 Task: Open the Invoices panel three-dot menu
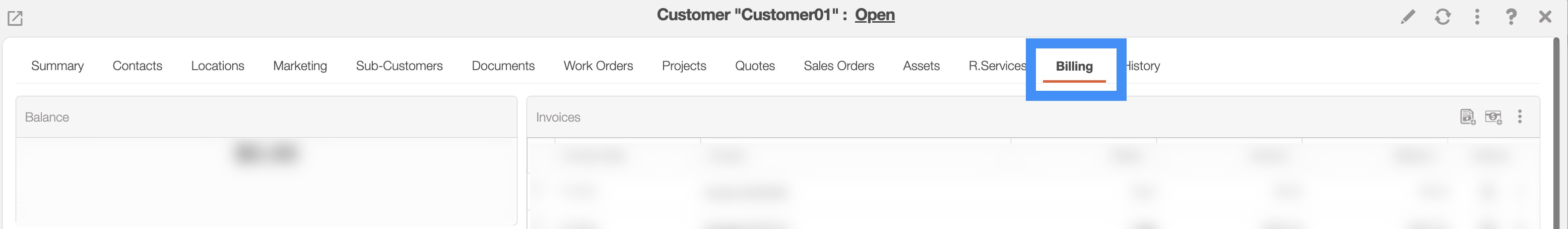point(1520,117)
